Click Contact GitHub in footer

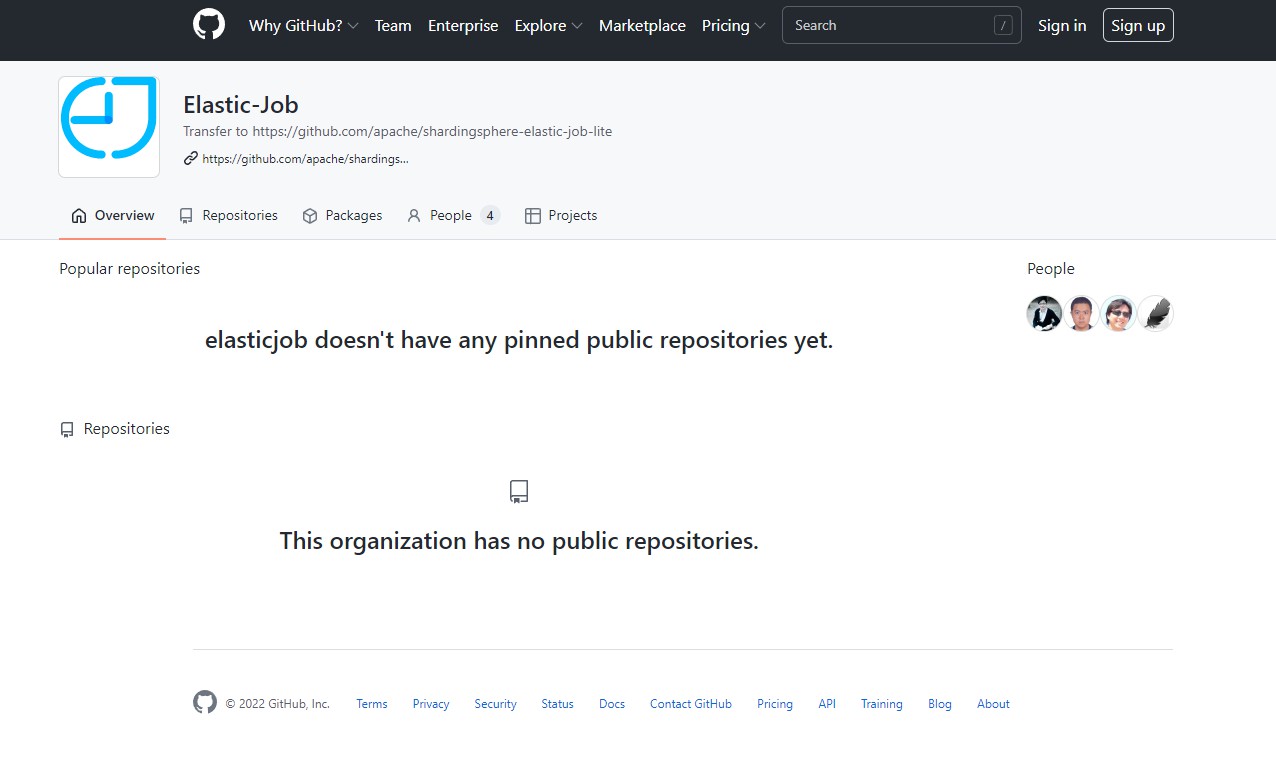coord(691,704)
